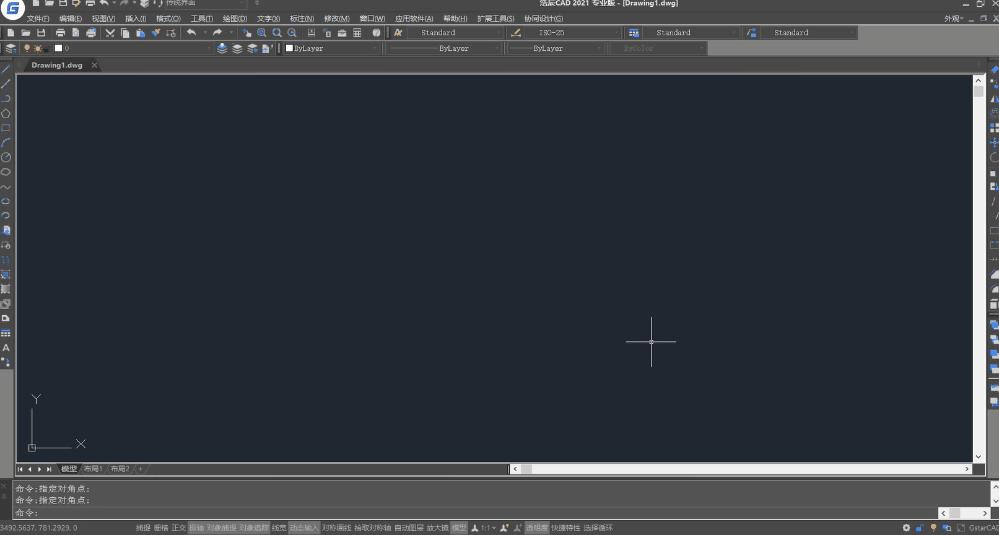
Task: Toggle Grid (栅格) in status bar
Action: tap(161, 528)
